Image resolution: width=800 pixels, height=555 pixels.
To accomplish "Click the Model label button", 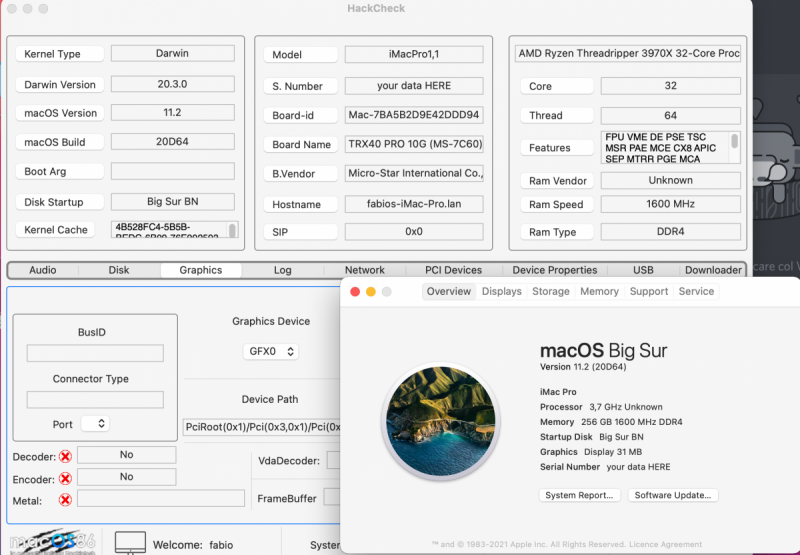I will coord(301,55).
